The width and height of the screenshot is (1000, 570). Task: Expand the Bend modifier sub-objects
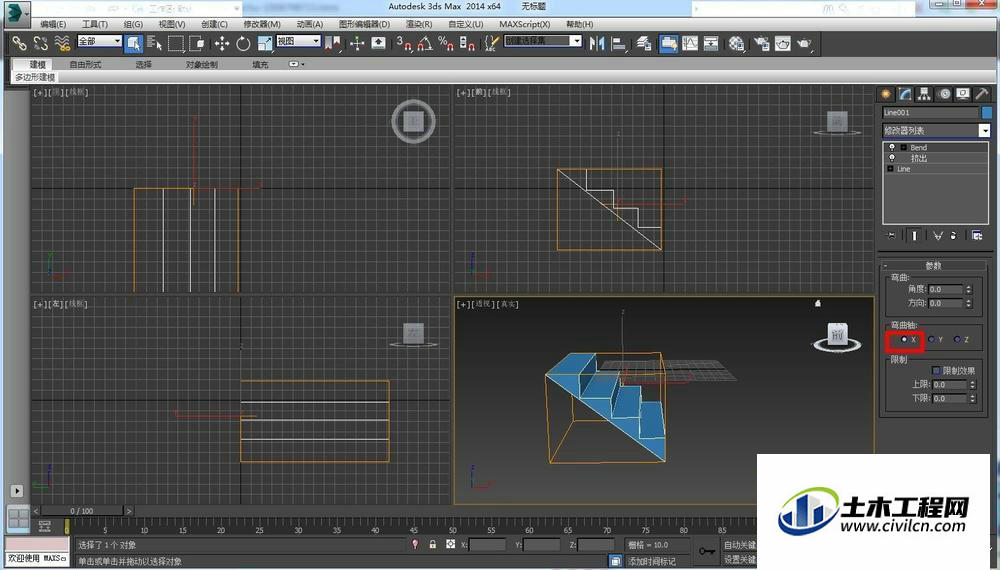click(x=903, y=147)
